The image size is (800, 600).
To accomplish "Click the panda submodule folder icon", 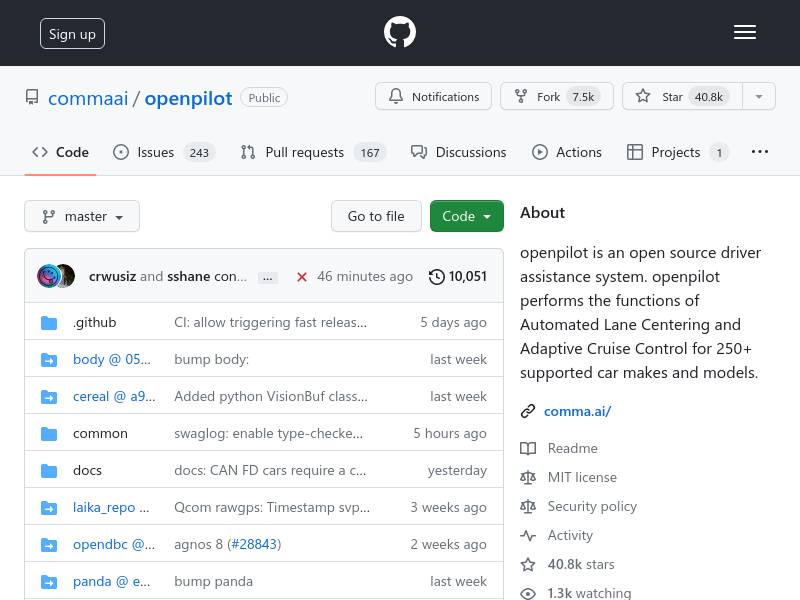I will (x=49, y=582).
